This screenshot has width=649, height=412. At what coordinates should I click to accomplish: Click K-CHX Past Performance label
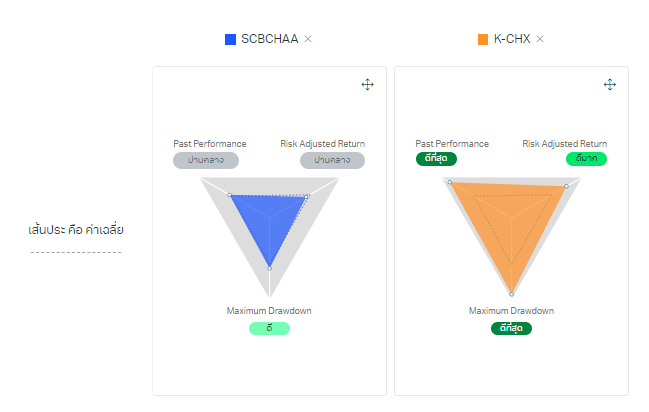click(451, 144)
